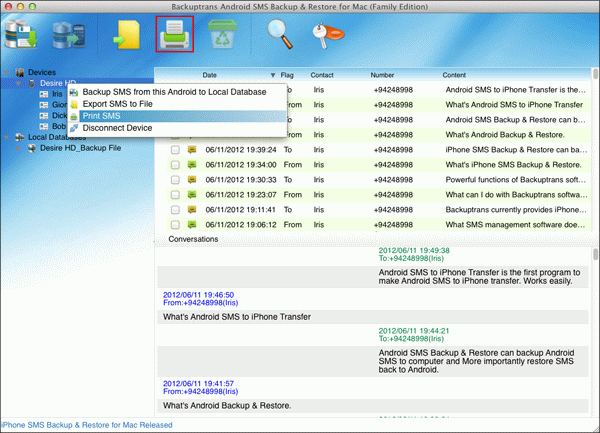Click yellow sent-message icon on 19:11:41 row
This screenshot has width=600, height=433.
(192, 210)
